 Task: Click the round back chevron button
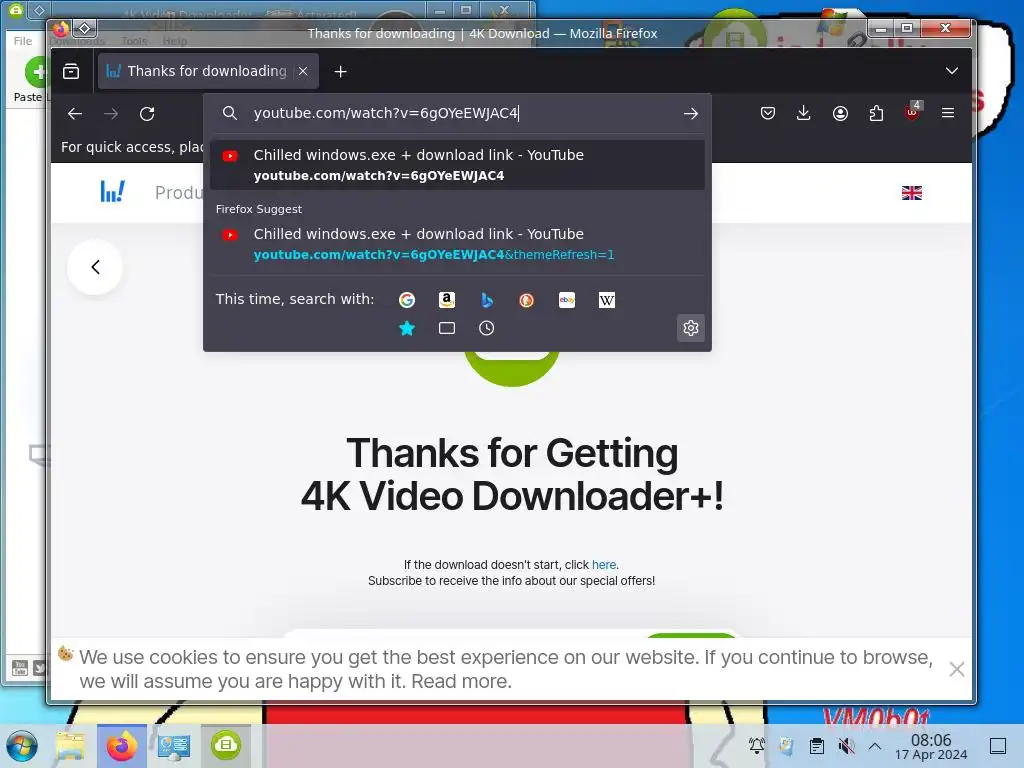(x=95, y=267)
